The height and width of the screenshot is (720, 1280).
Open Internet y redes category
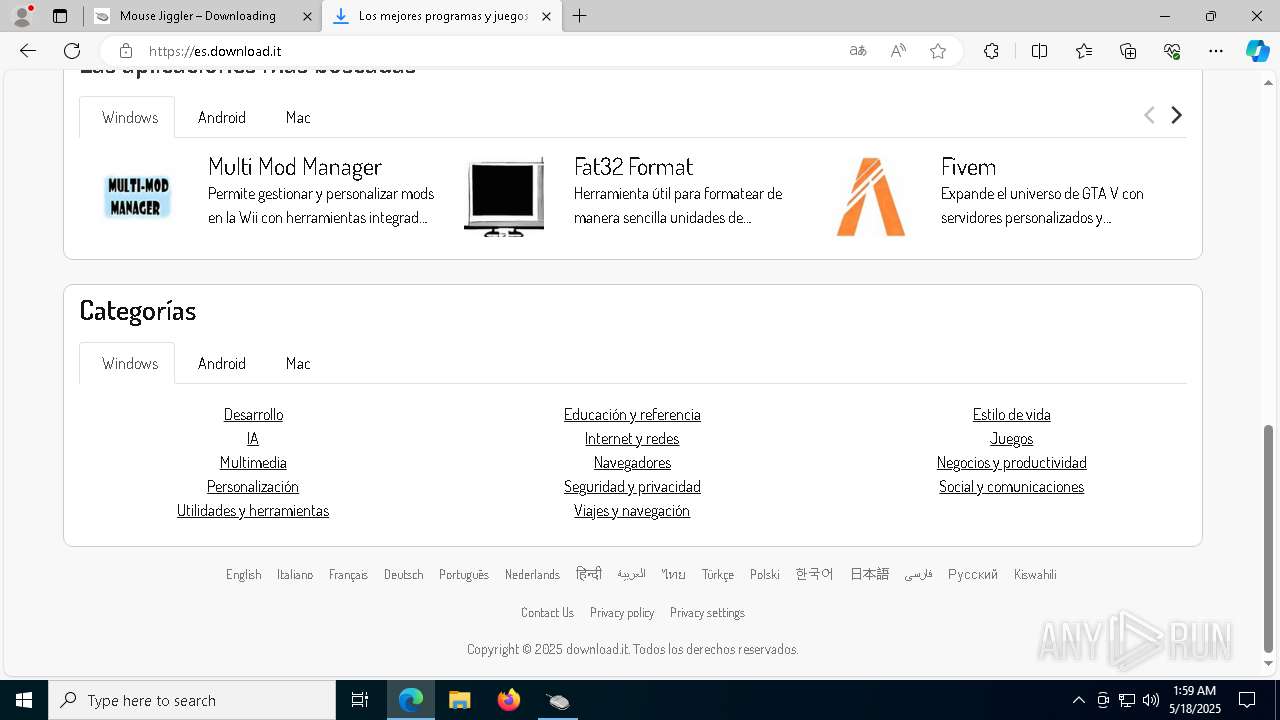point(632,438)
